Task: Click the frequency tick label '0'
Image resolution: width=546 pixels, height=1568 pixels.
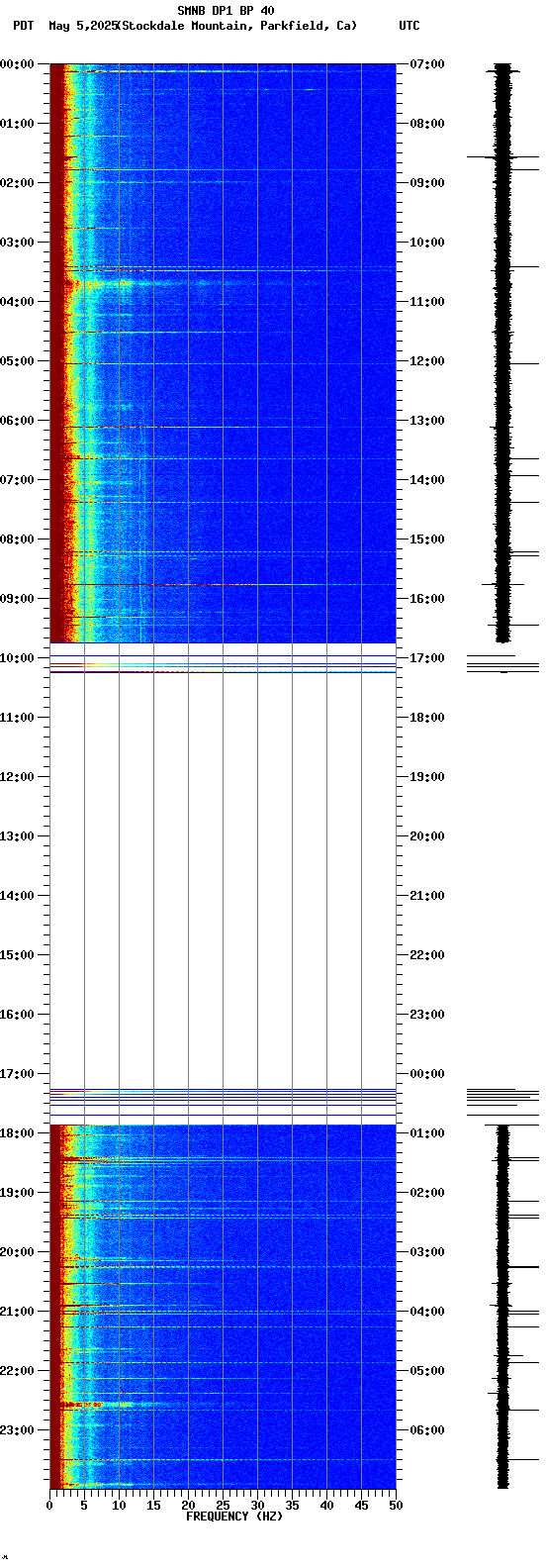Action: (49, 1506)
